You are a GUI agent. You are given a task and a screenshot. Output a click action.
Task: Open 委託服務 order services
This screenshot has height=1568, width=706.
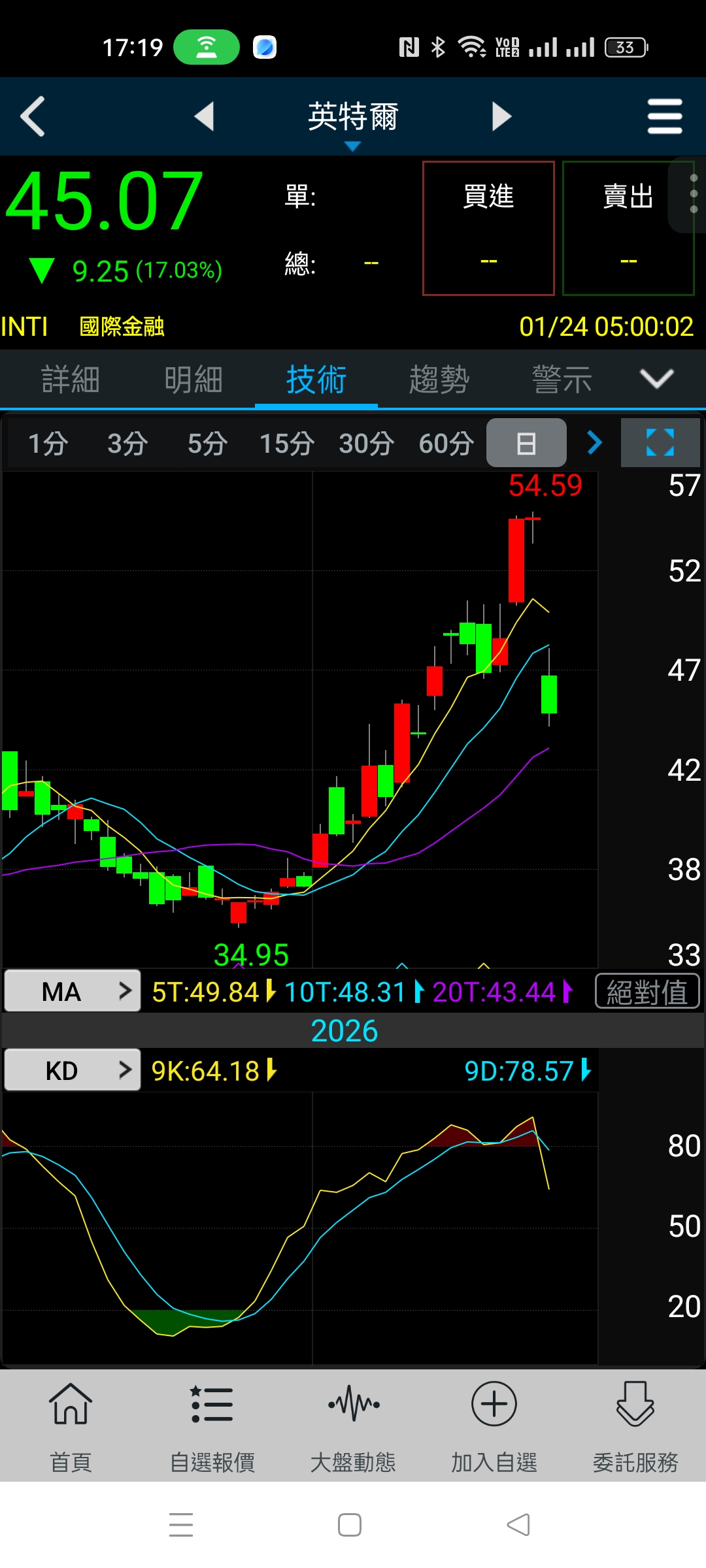(x=635, y=1426)
